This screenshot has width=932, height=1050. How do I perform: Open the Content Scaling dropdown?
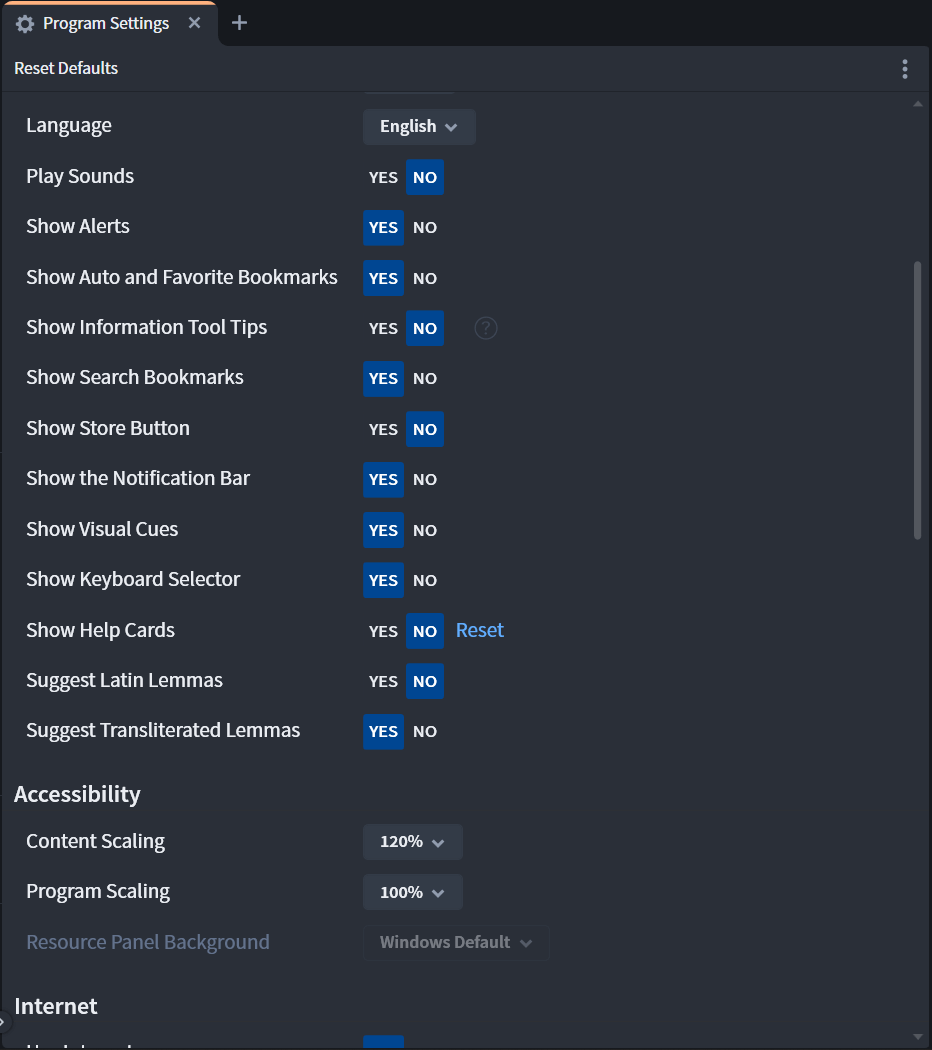click(x=412, y=842)
